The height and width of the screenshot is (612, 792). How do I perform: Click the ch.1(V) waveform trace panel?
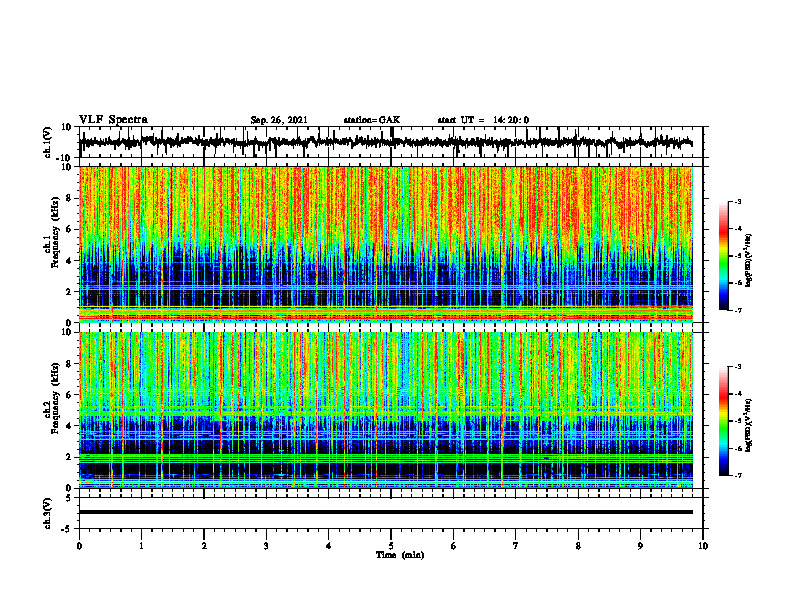pyautogui.click(x=391, y=142)
